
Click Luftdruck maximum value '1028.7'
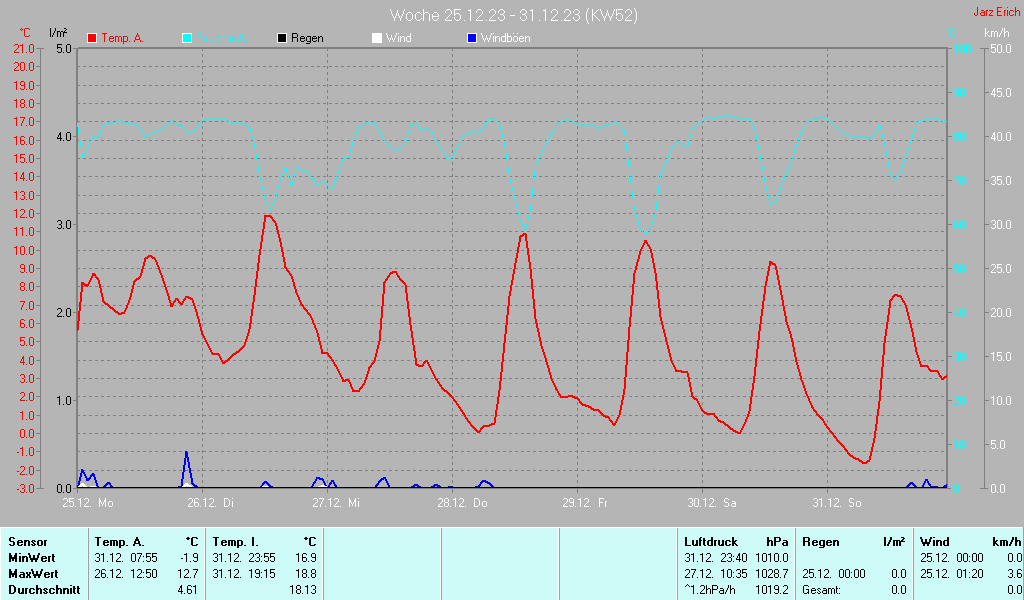(772, 574)
